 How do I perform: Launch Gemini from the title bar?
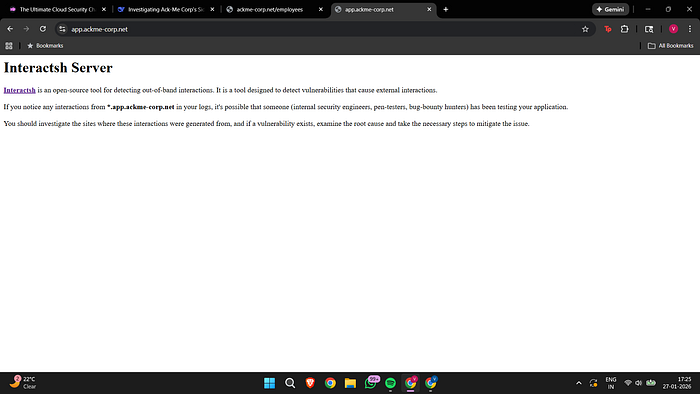610,9
